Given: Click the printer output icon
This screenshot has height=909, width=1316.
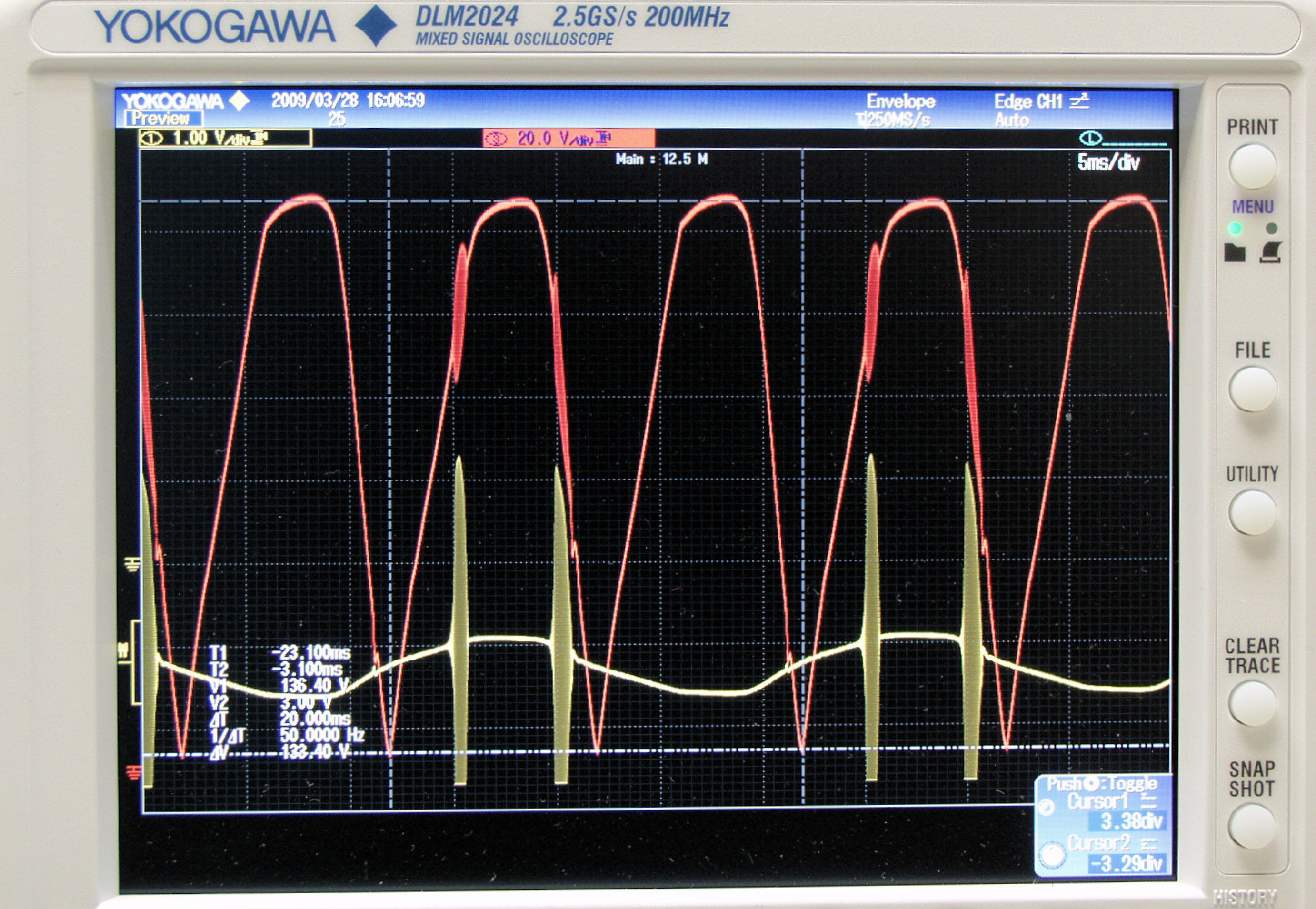Looking at the screenshot, I should [x=1271, y=252].
